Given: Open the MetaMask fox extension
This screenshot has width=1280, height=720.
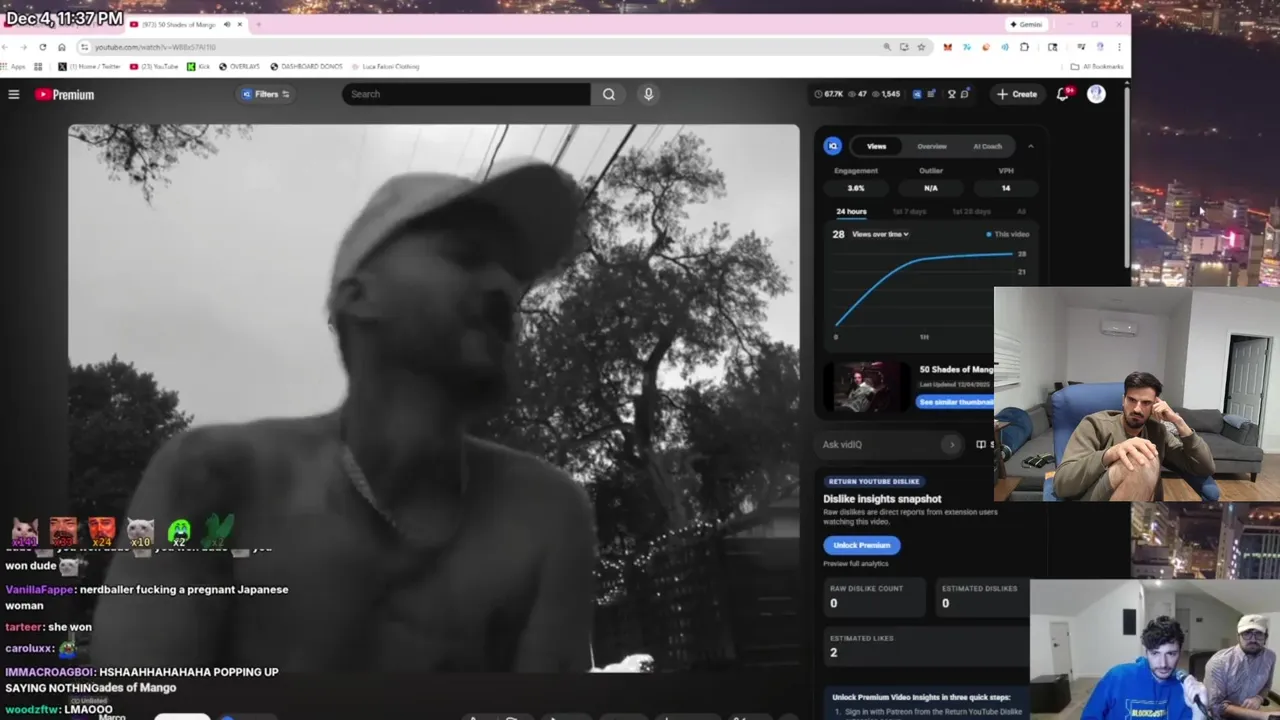Looking at the screenshot, I should point(947,47).
